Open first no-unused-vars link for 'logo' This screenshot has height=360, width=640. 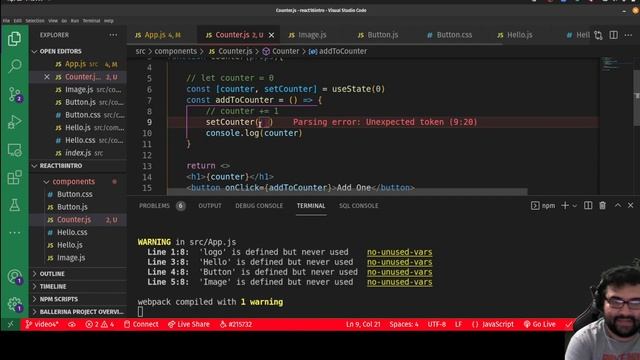pyautogui.click(x=399, y=252)
